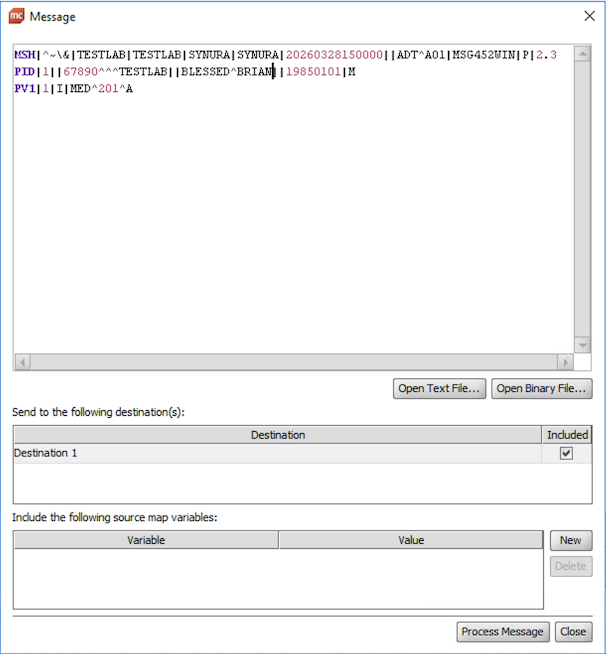Close the Message dialog with X
The width and height of the screenshot is (606, 654).
click(x=589, y=16)
